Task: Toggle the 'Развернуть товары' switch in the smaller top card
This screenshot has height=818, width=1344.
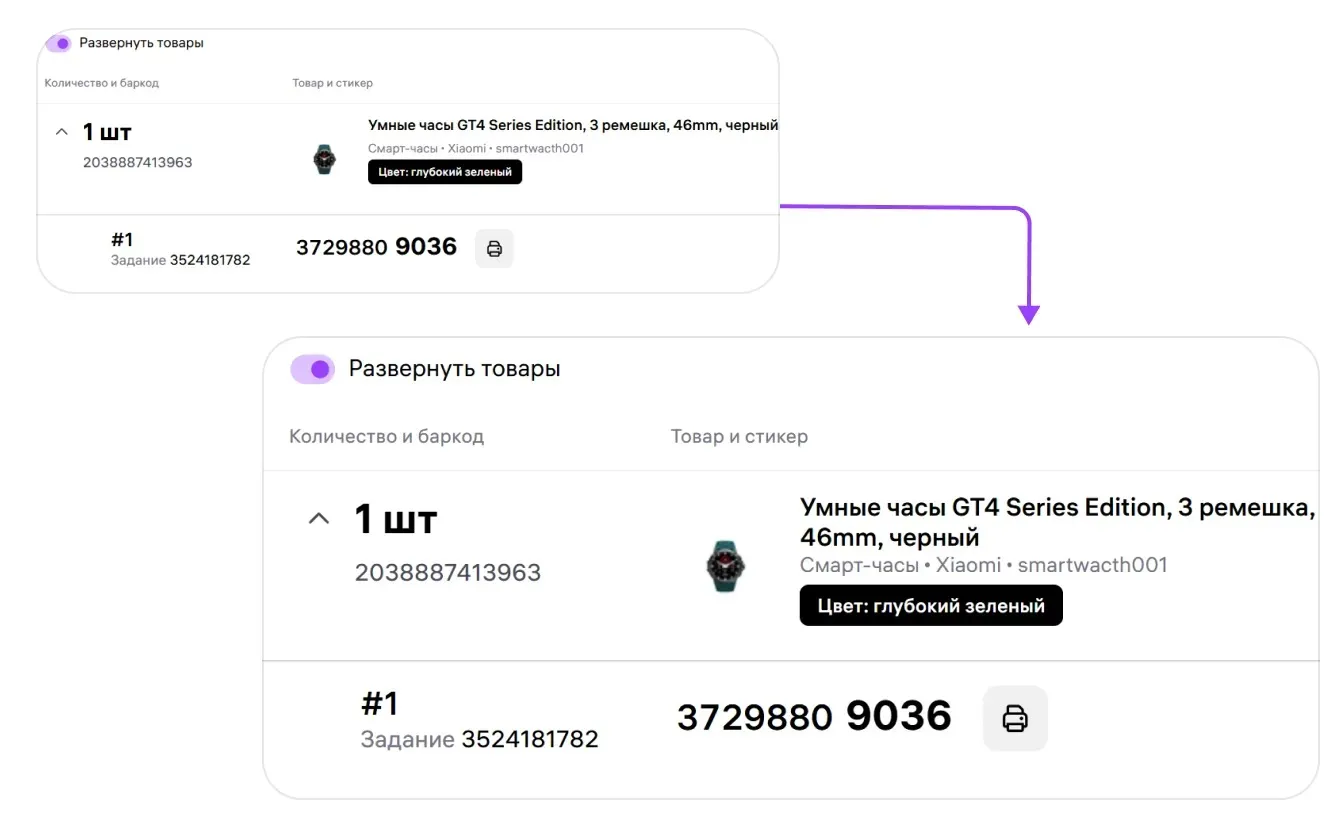Action: point(59,44)
